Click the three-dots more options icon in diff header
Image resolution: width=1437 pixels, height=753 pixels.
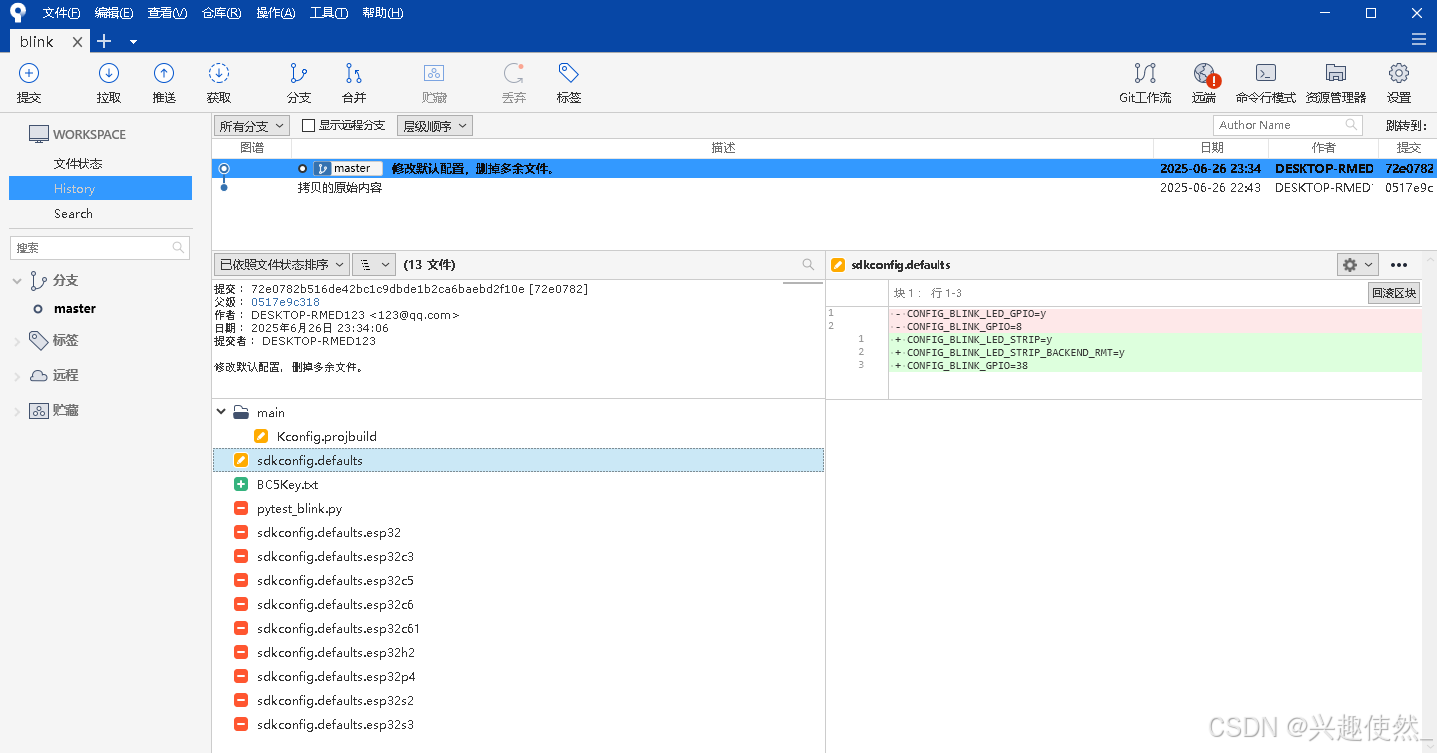click(1399, 265)
